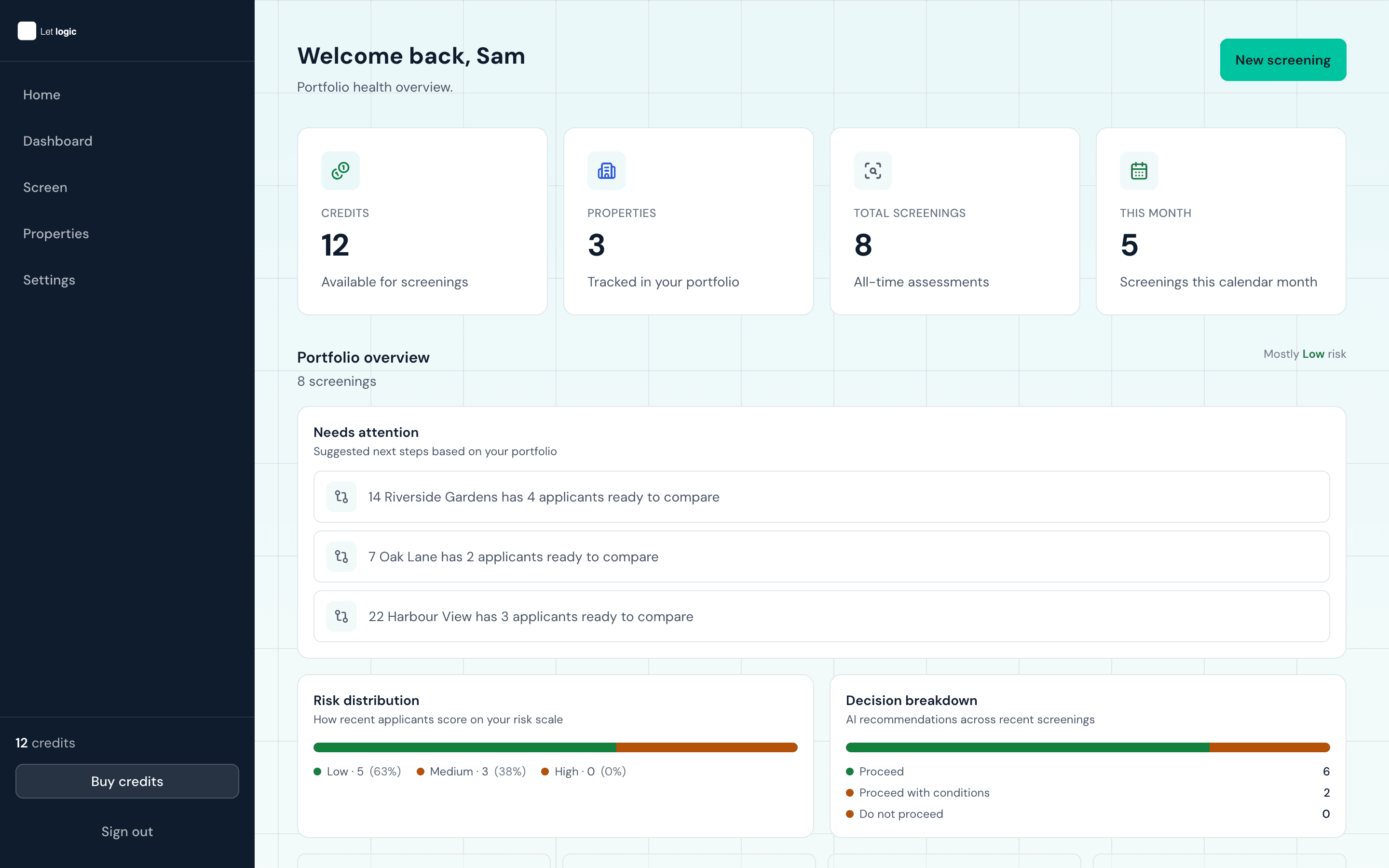Click the Proceed count value 6
This screenshot has height=868, width=1389.
1326,772
